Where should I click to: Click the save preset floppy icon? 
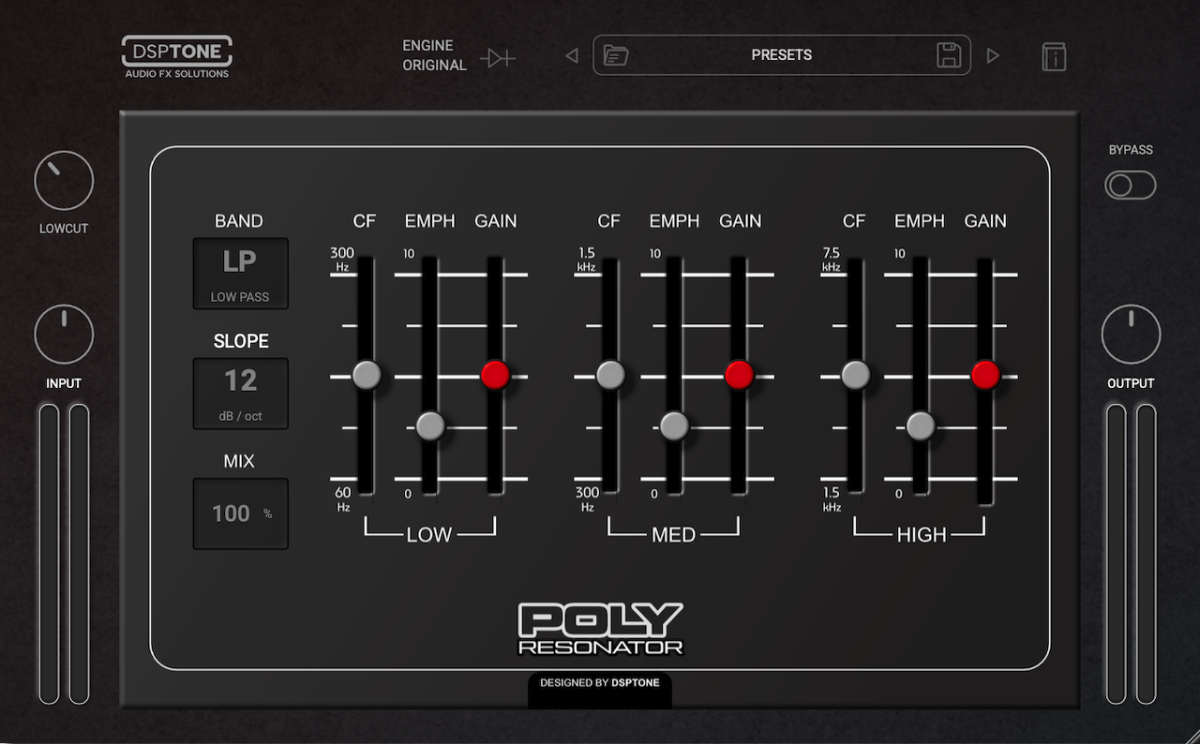tap(949, 56)
